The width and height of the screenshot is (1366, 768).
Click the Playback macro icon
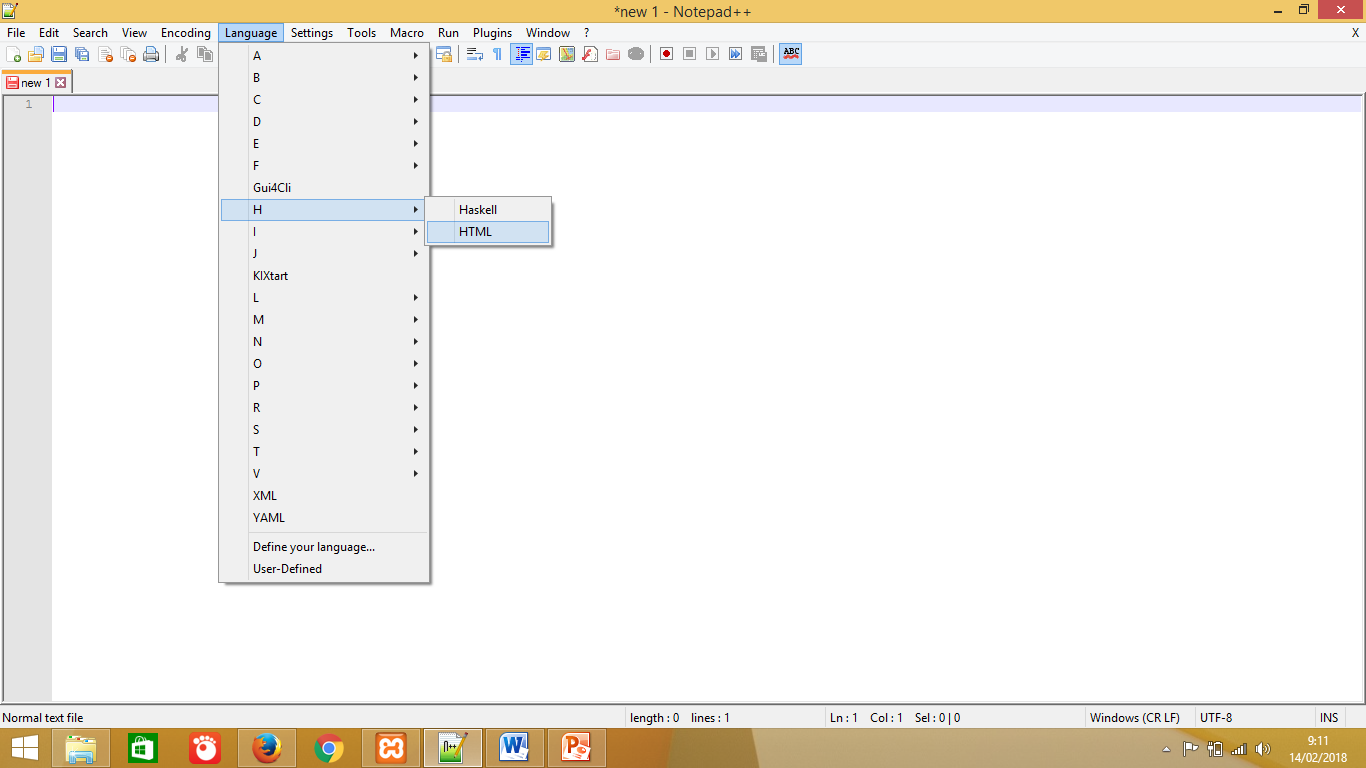(712, 54)
